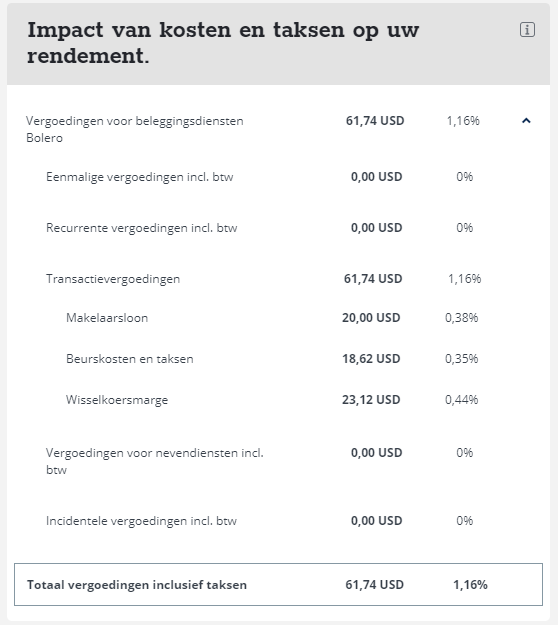Image resolution: width=558 pixels, height=625 pixels.
Task: Collapse the Vergoedingen voor beleggingsdiensten section
Action: (x=526, y=120)
